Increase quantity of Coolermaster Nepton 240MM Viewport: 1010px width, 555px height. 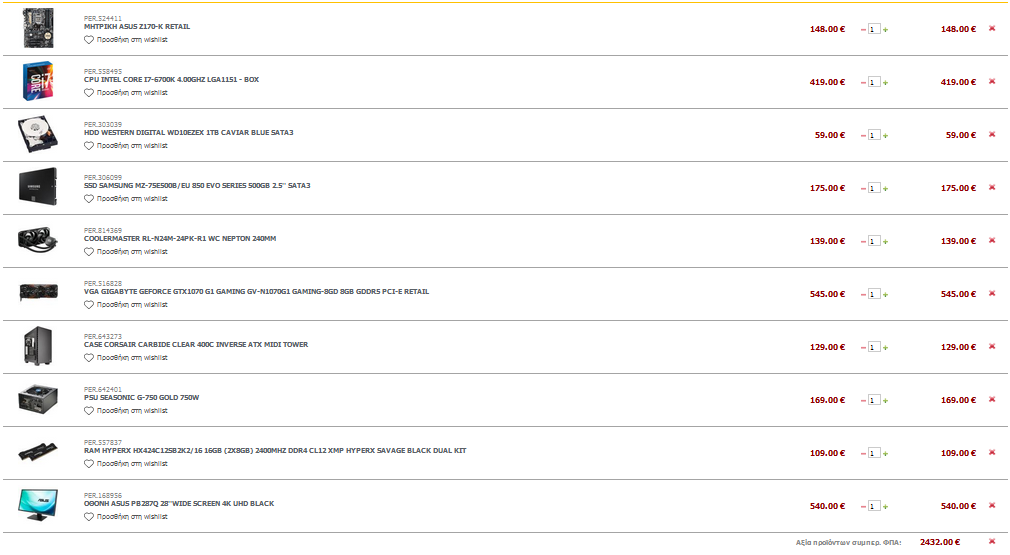tap(885, 241)
